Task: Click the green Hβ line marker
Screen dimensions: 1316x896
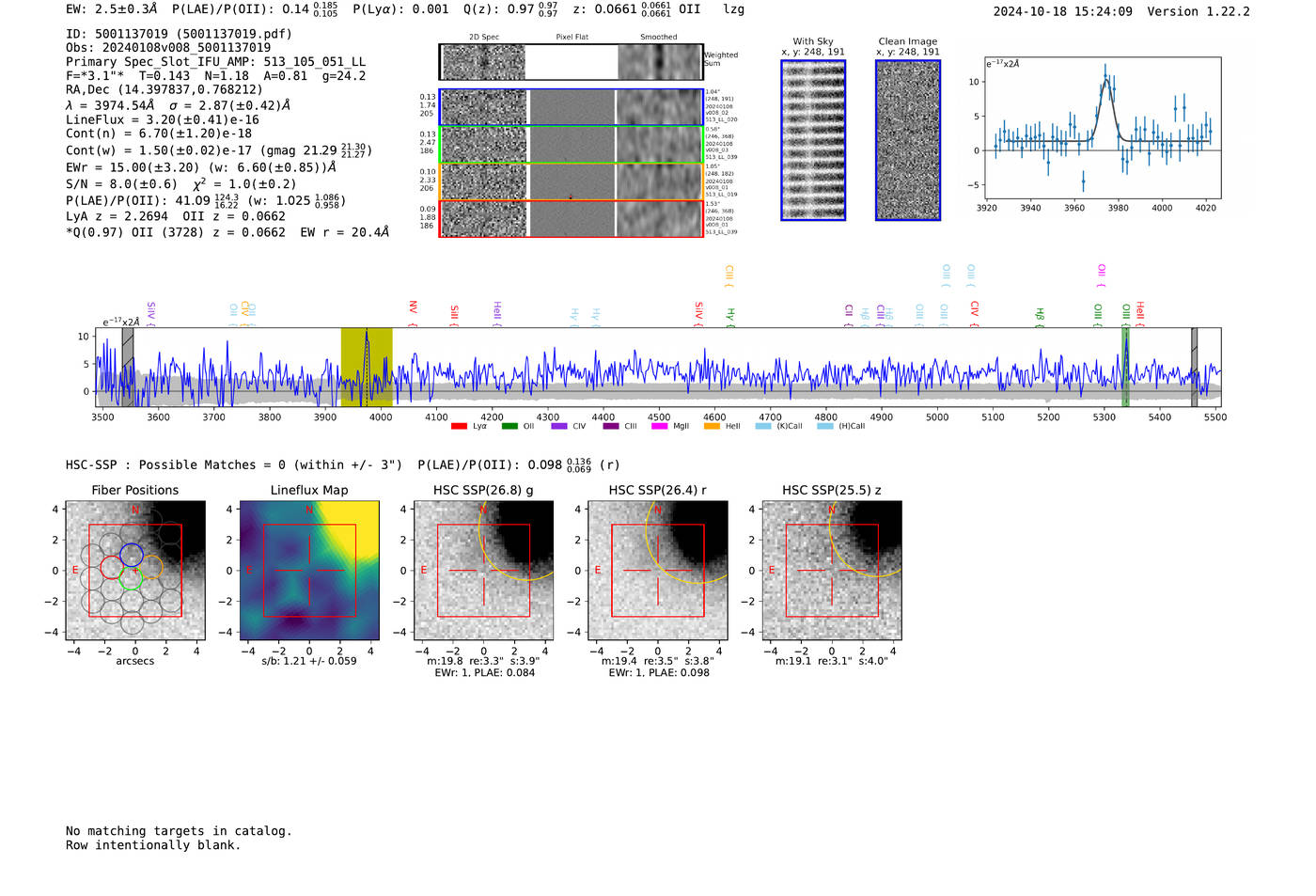Action: pos(1040,318)
